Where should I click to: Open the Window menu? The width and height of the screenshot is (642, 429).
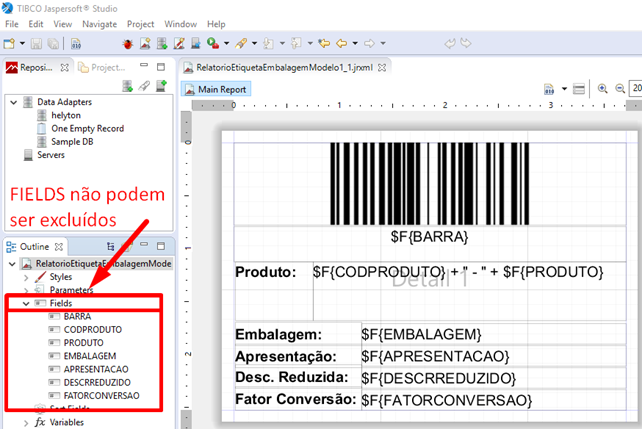[181, 24]
